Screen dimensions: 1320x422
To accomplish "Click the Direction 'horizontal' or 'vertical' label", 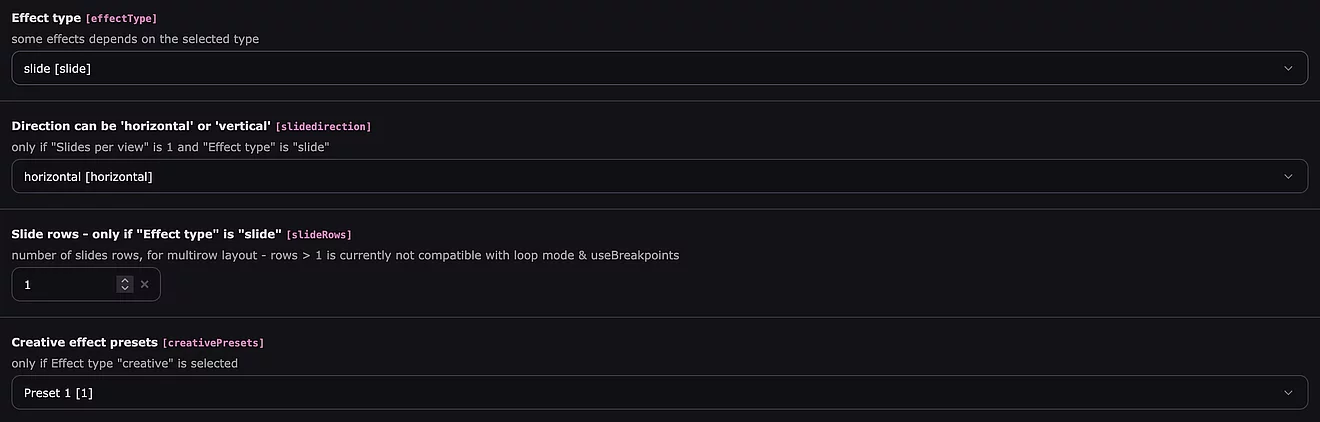I will pos(141,126).
